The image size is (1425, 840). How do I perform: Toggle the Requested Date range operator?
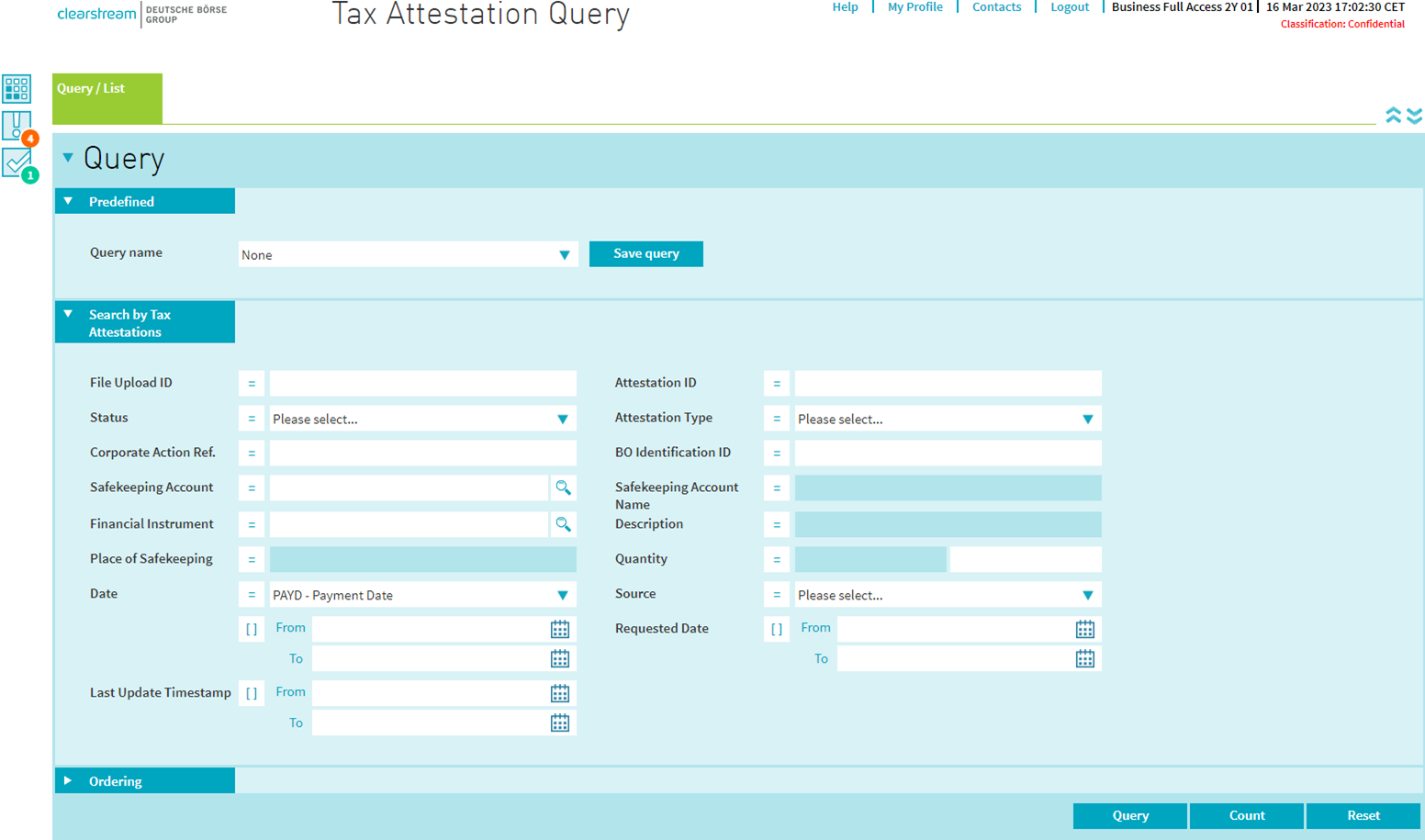(x=777, y=629)
